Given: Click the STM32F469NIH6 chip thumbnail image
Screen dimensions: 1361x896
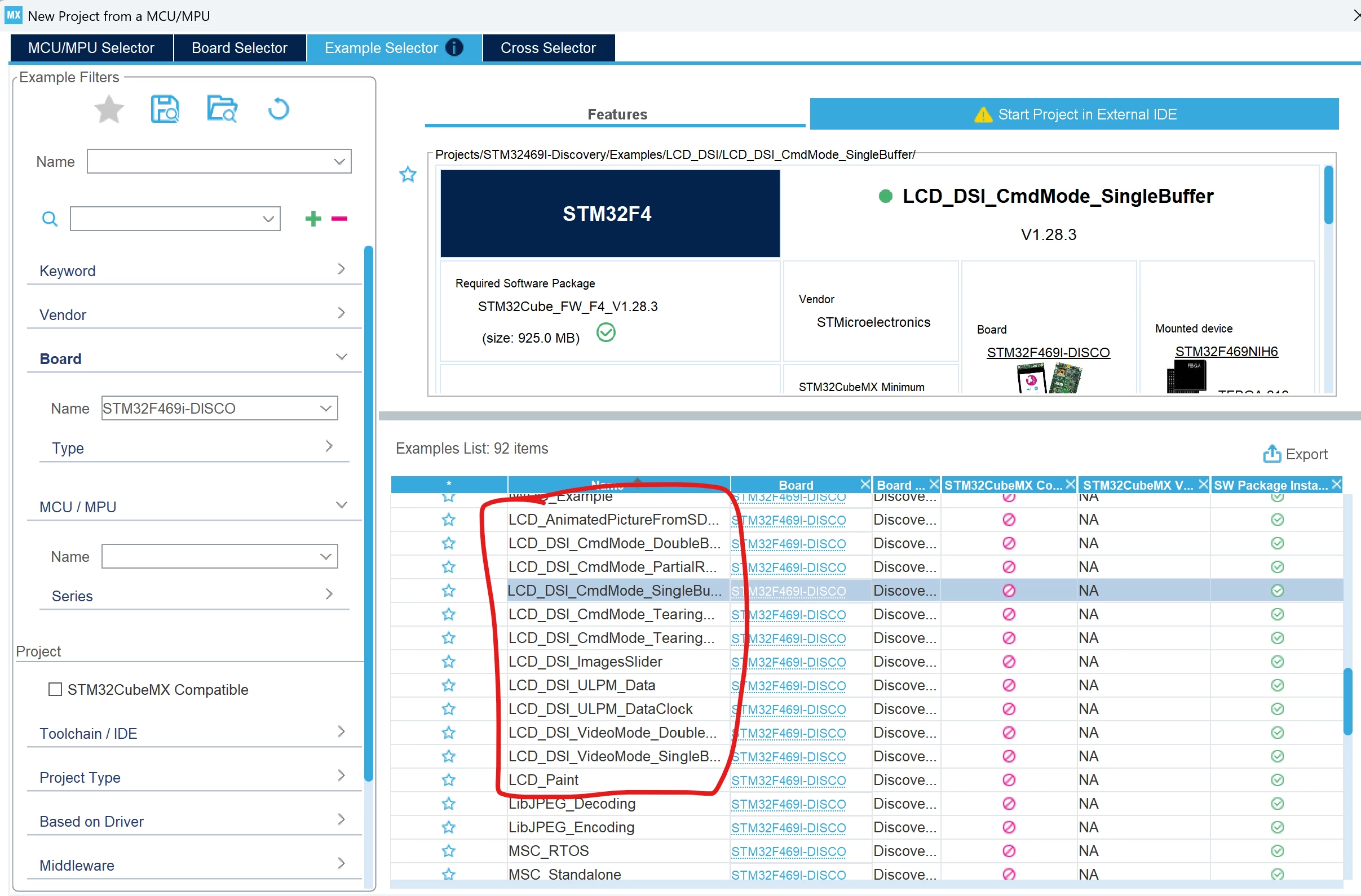Looking at the screenshot, I should (1187, 376).
